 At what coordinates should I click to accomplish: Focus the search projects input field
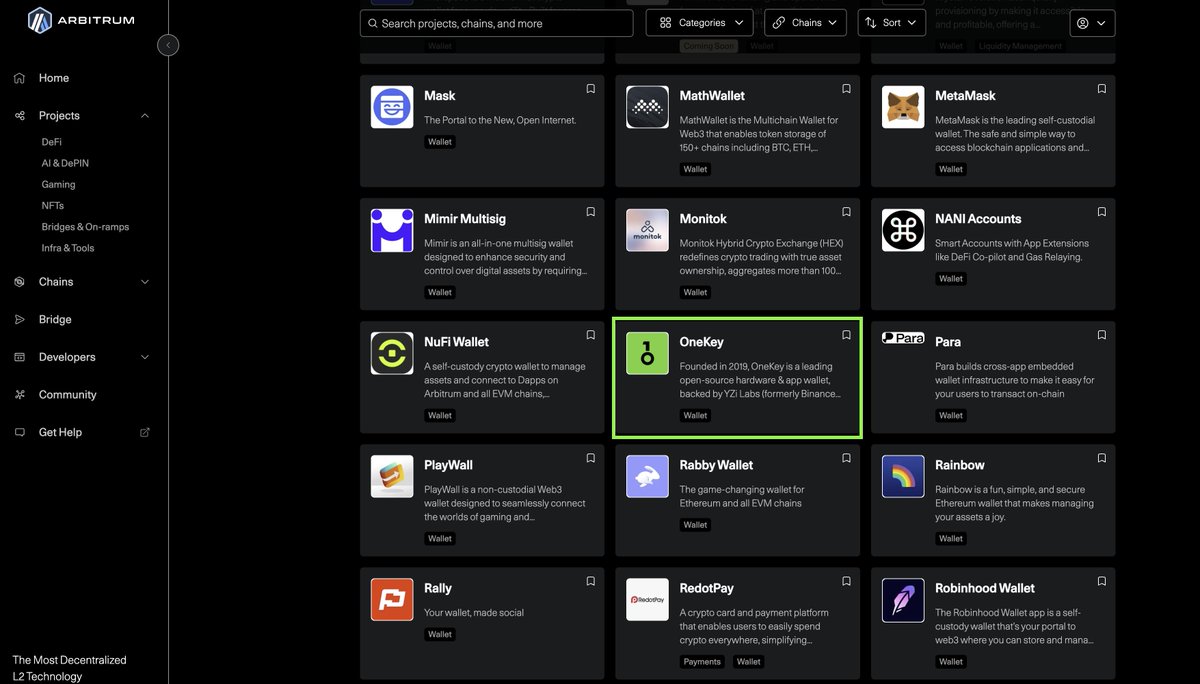point(497,23)
